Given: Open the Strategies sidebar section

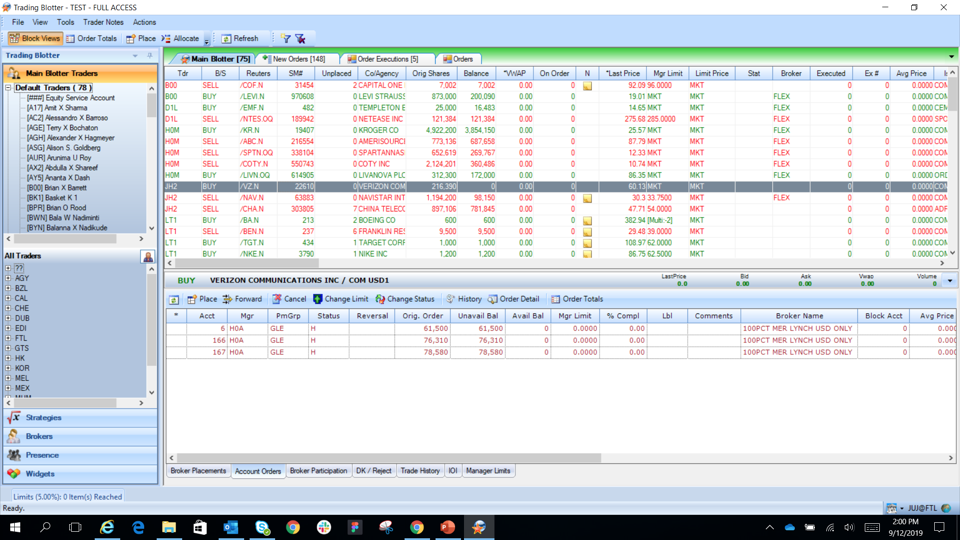Looking at the screenshot, I should pyautogui.click(x=43, y=418).
